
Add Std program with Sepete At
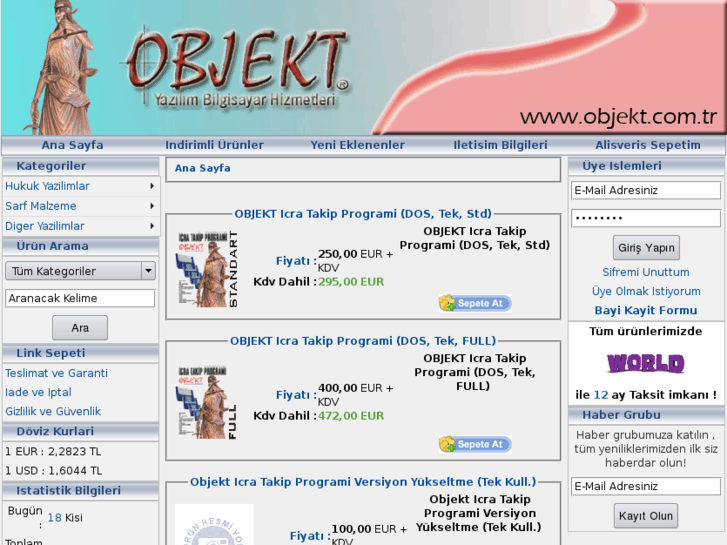pyautogui.click(x=475, y=303)
